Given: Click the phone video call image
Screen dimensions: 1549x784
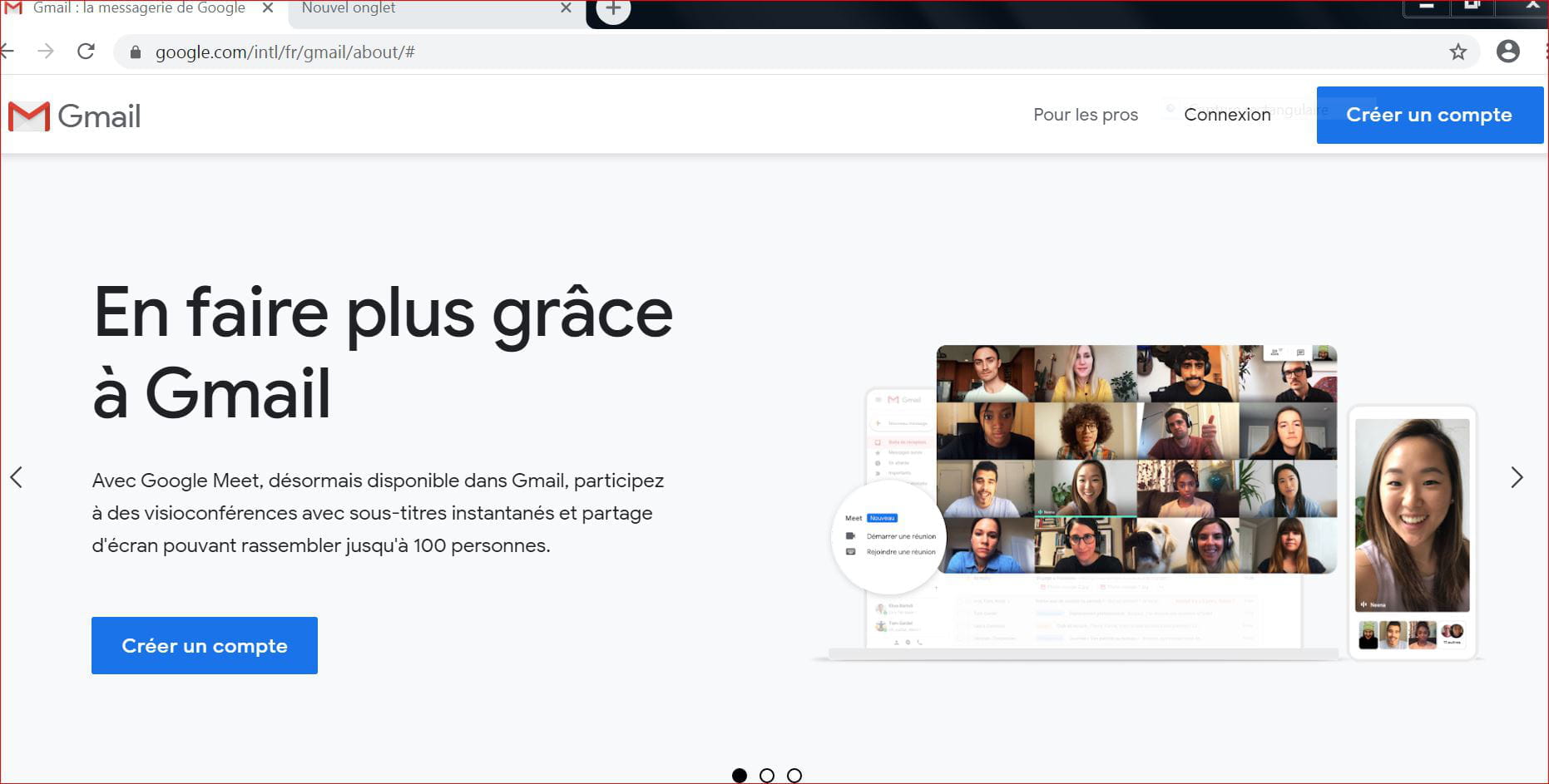Looking at the screenshot, I should click(1412, 532).
